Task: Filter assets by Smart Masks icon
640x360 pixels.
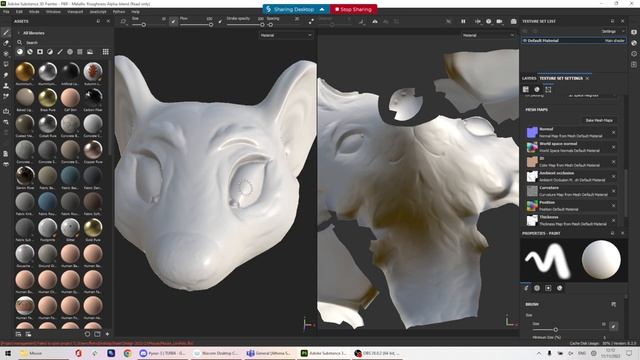Action: pyautogui.click(x=40, y=52)
